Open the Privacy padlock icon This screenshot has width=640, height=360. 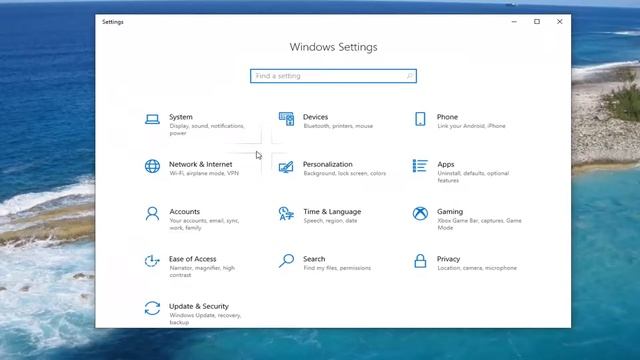(420, 261)
